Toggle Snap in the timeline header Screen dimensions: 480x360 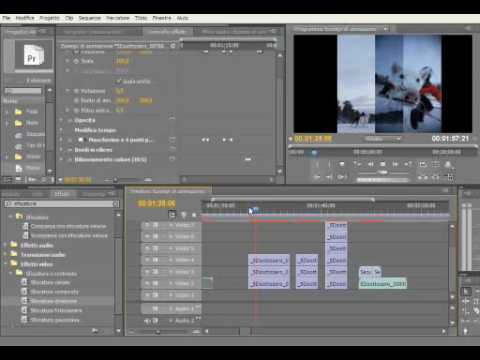point(172,215)
